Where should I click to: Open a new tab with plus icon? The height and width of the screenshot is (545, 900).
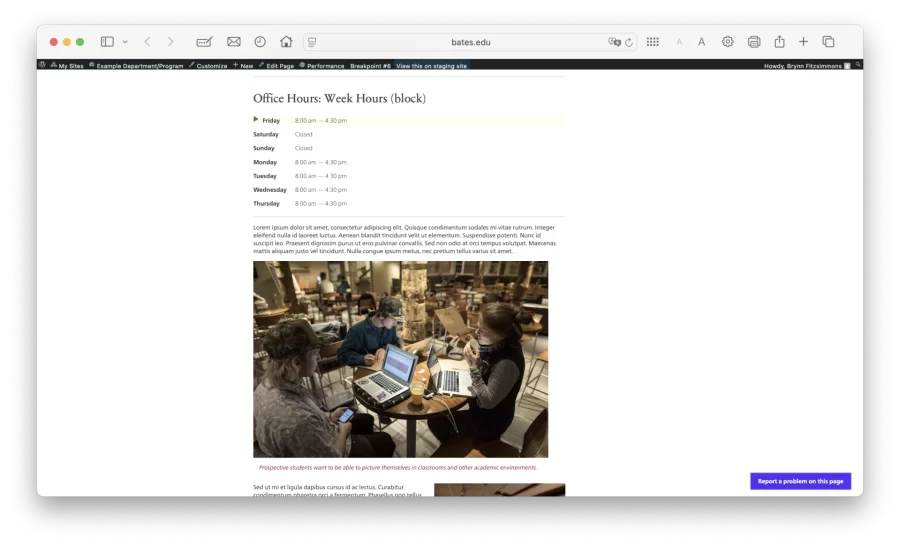click(804, 41)
